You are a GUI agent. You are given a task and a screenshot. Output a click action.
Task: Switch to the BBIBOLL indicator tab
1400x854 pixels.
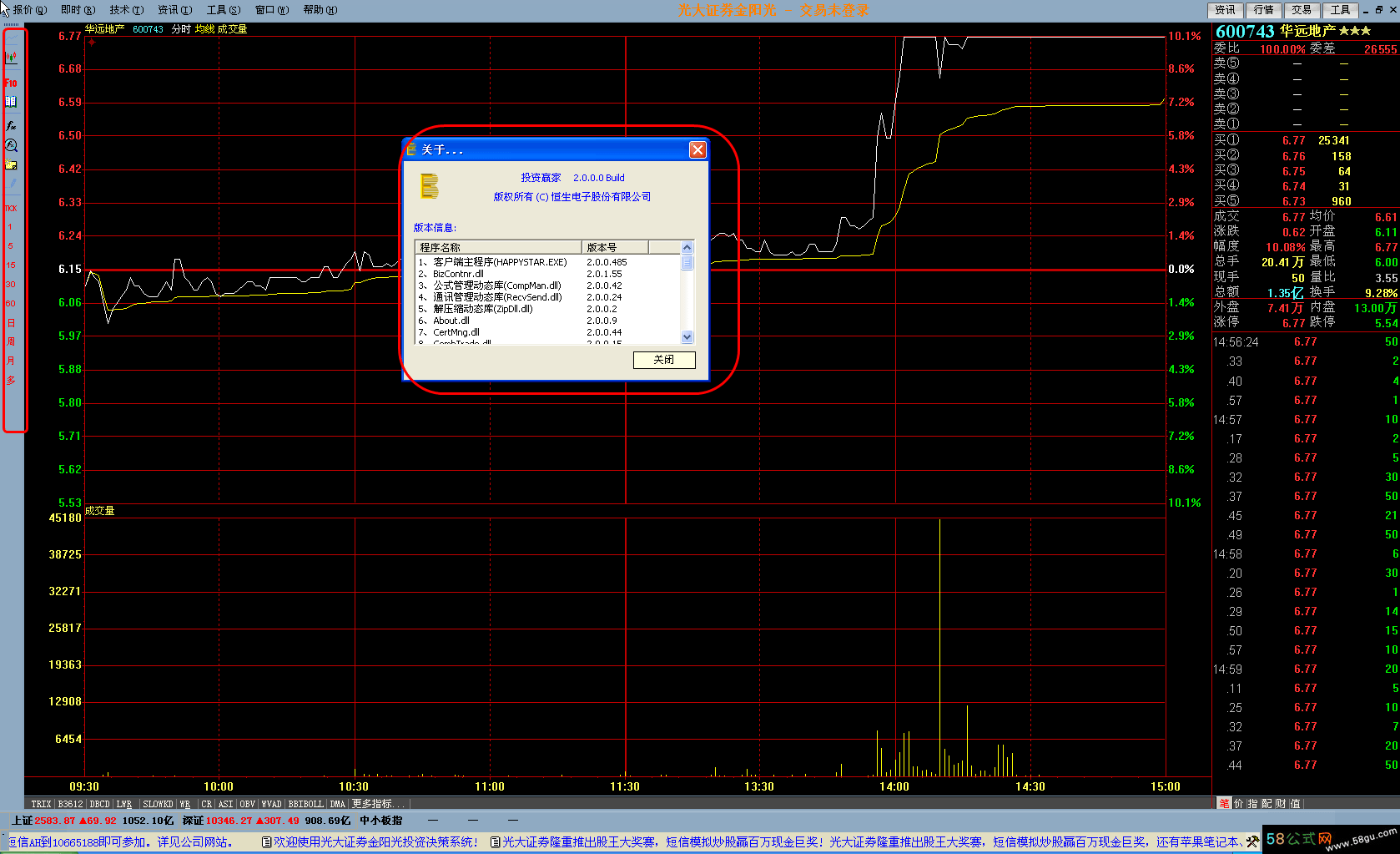[305, 804]
